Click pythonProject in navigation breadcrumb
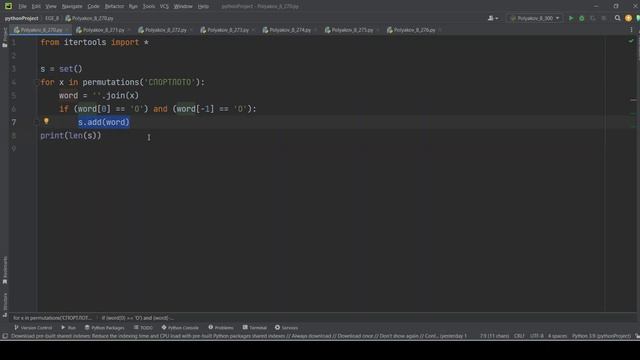This screenshot has width=640, height=360. click(x=21, y=18)
